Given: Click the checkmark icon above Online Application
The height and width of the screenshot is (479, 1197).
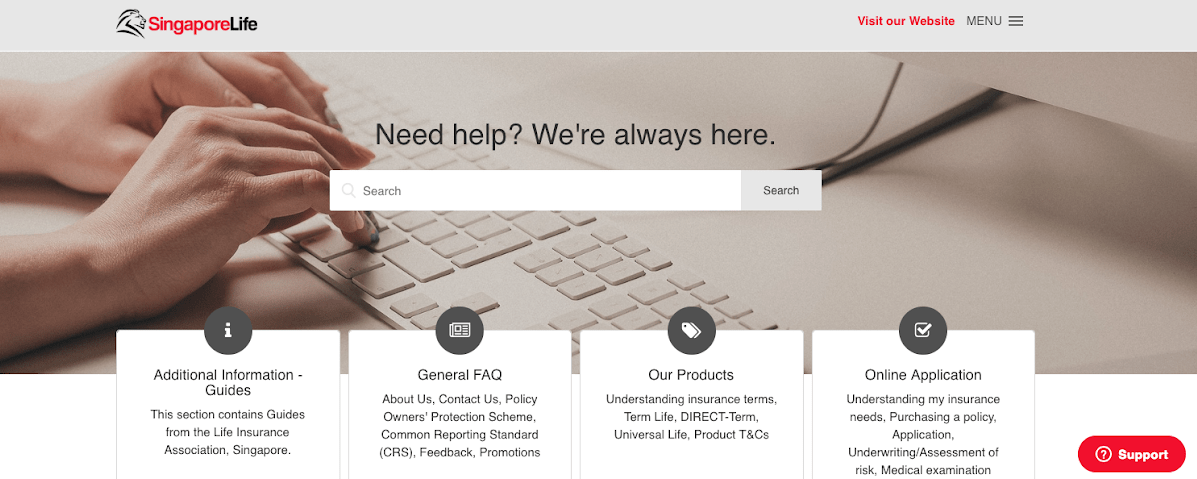Looking at the screenshot, I should click(923, 330).
